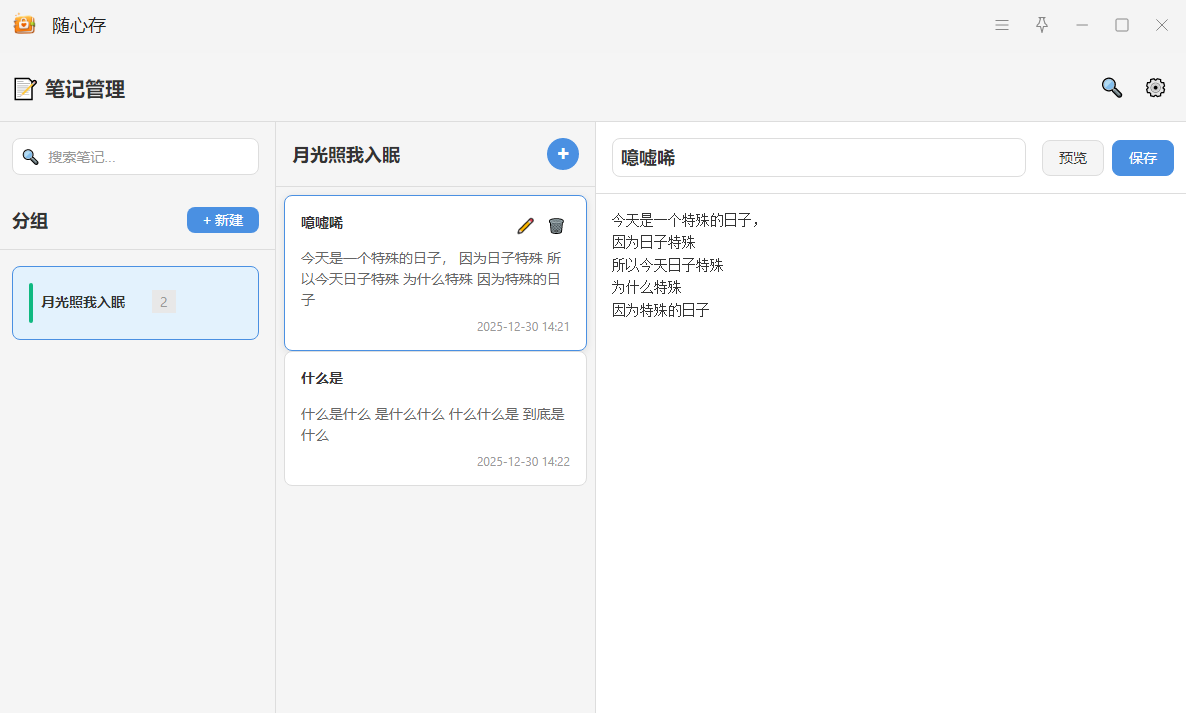Click the note title field 噫嘘唏

[x=818, y=158]
